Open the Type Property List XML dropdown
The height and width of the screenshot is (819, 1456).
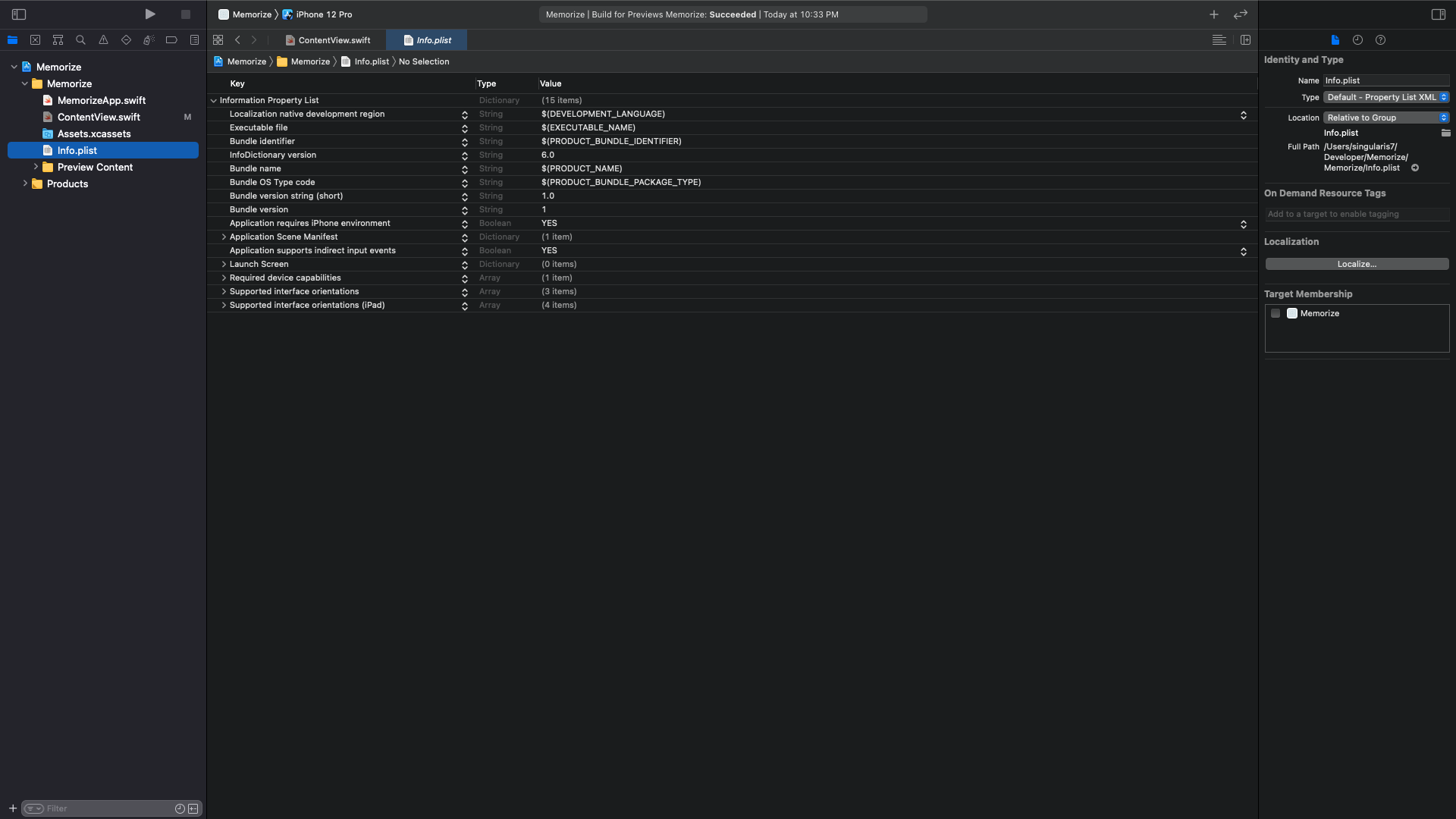pyautogui.click(x=1386, y=97)
